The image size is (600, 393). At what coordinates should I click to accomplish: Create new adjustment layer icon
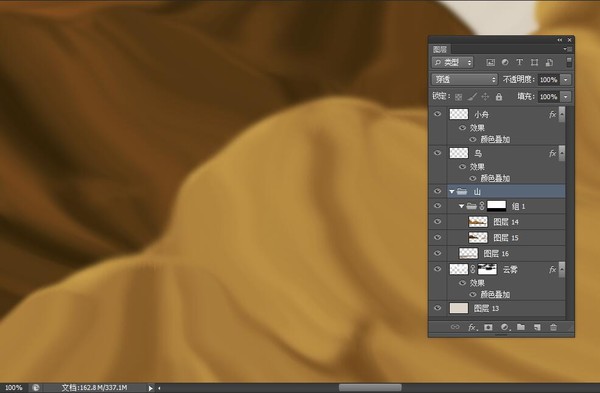505,327
